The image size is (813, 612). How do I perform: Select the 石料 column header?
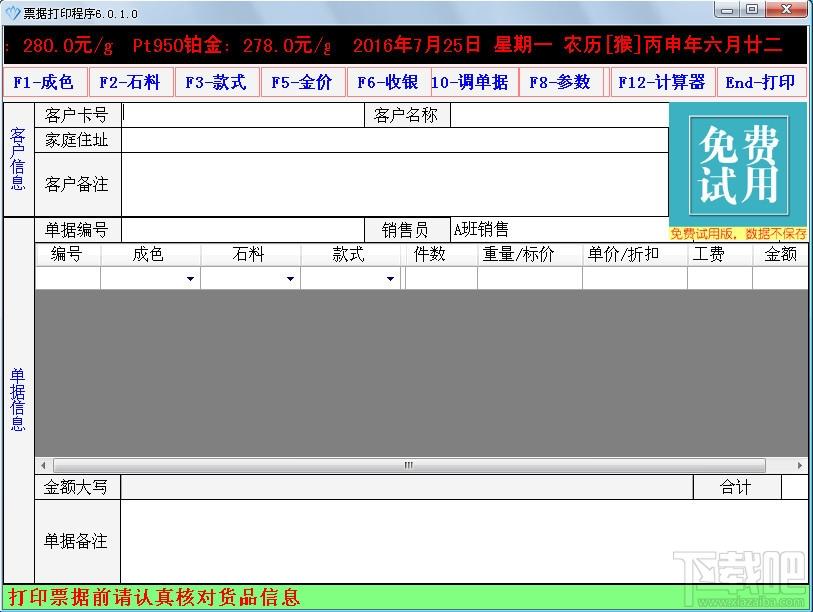pos(250,254)
